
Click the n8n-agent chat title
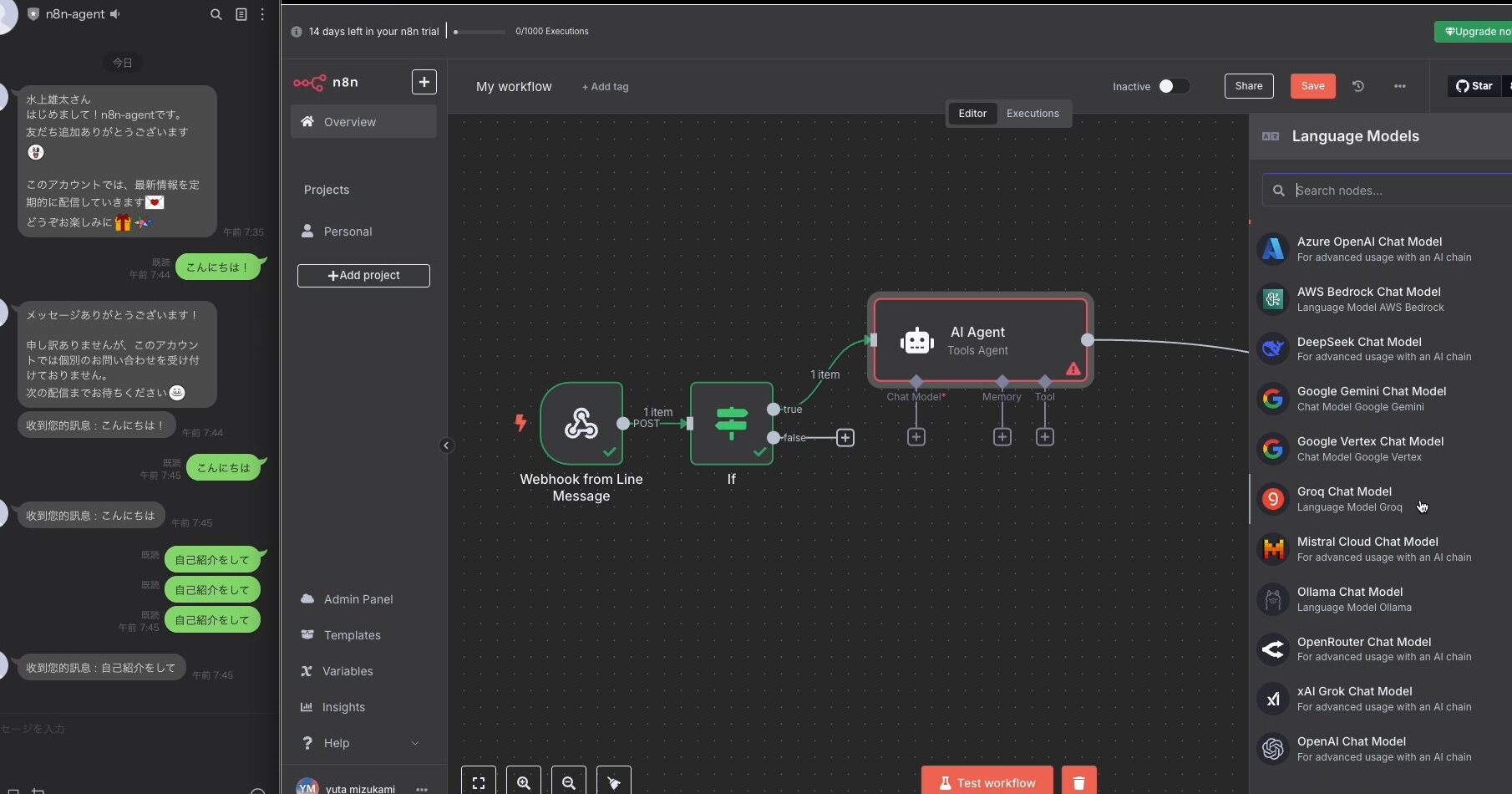(75, 14)
